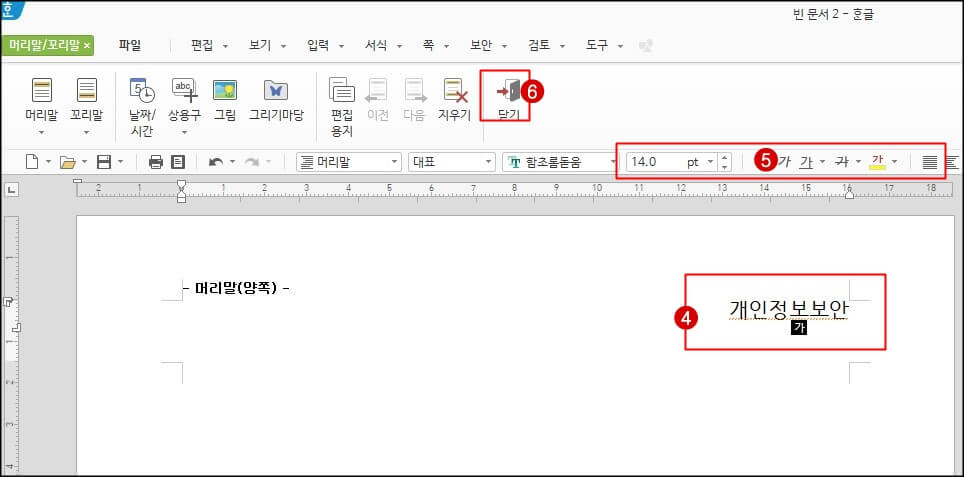
Task: Redo the last action
Action: click(251, 162)
